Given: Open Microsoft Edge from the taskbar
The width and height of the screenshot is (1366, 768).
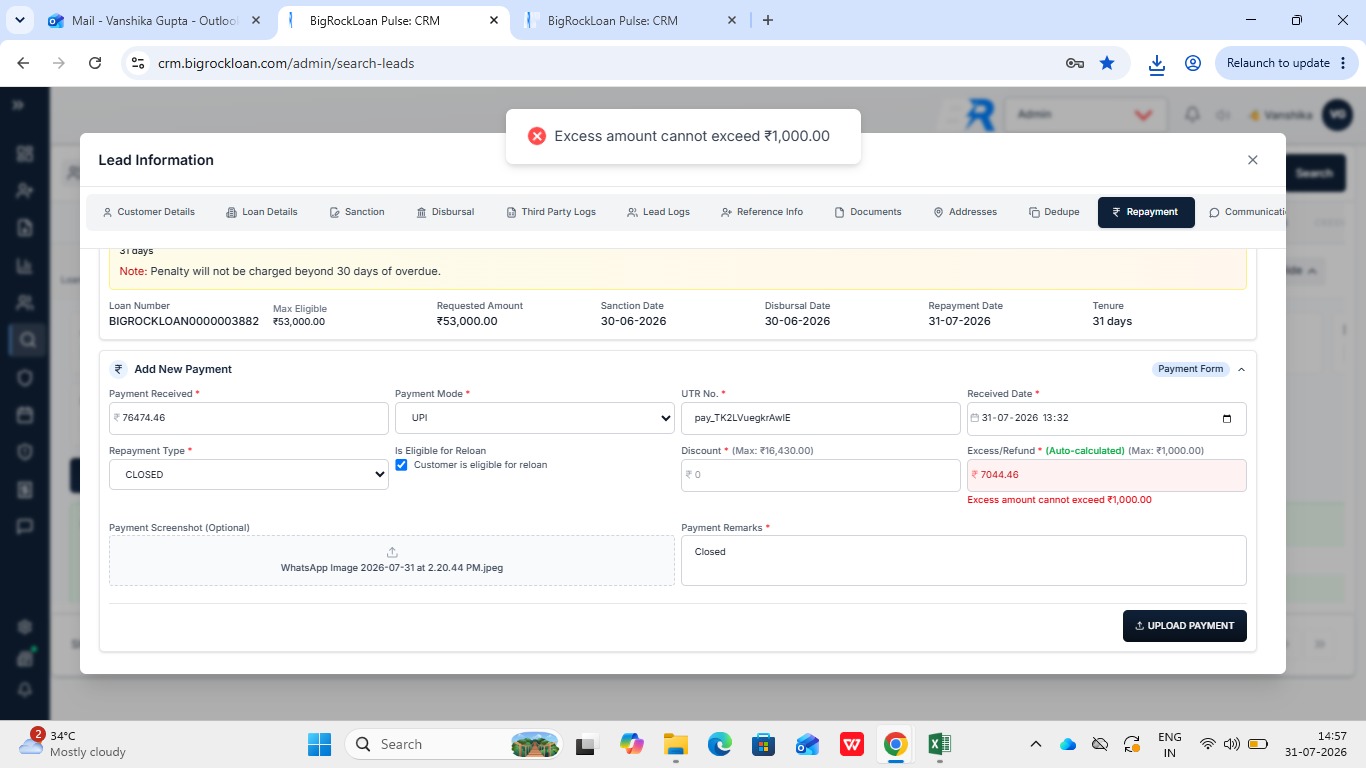Looking at the screenshot, I should pos(720,744).
